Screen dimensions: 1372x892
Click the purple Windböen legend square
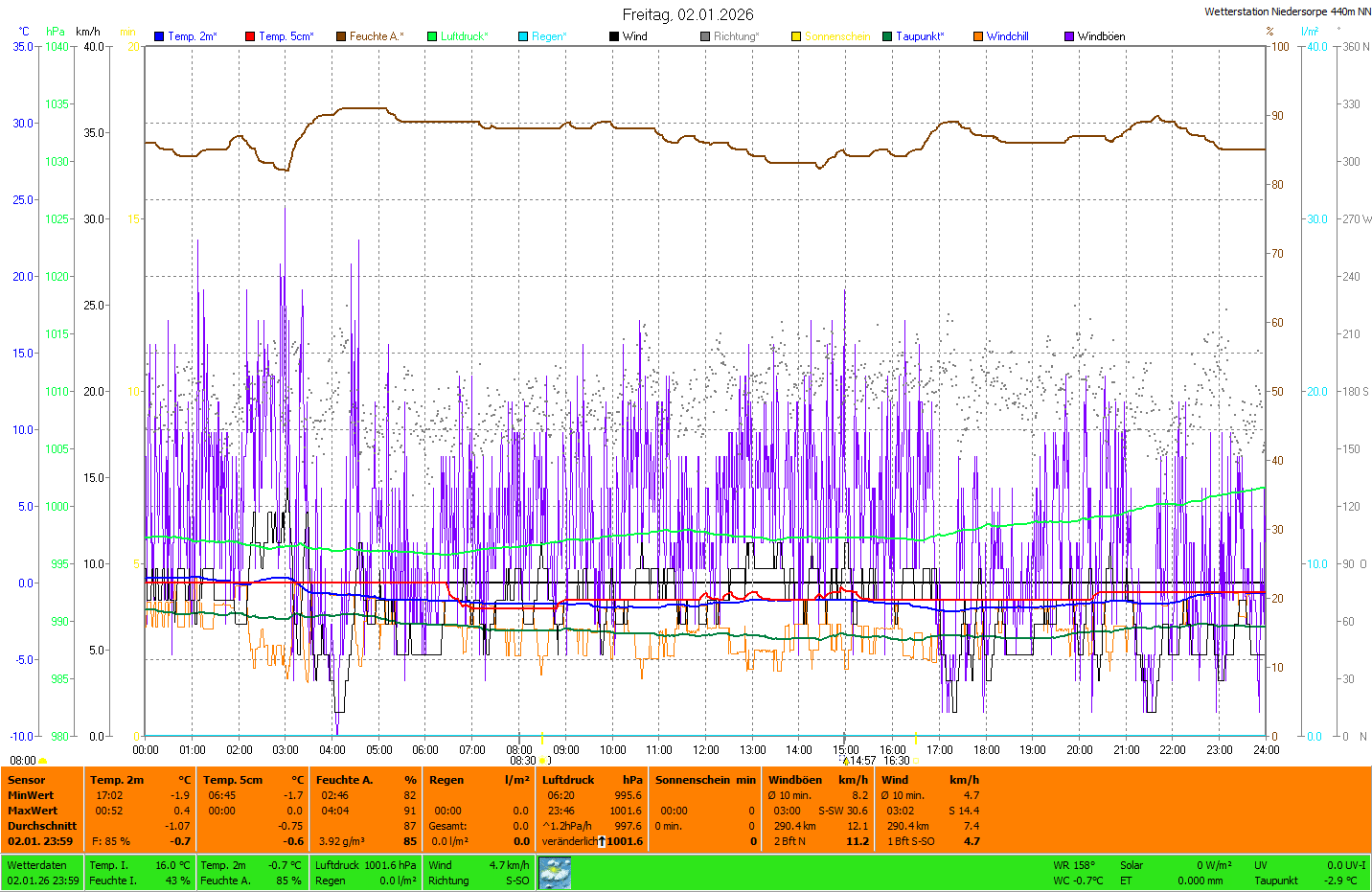(1069, 36)
